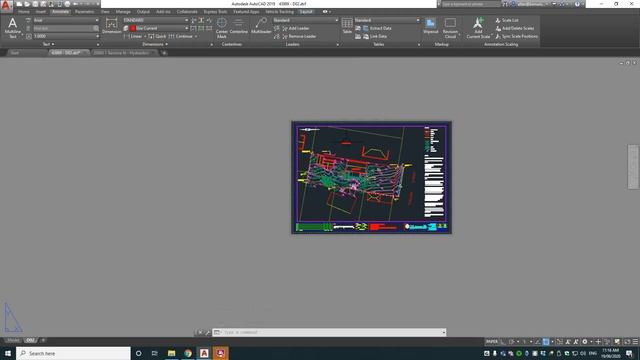640x360 pixels.
Task: Open Chrome from the taskbar
Action: [x=188, y=353]
